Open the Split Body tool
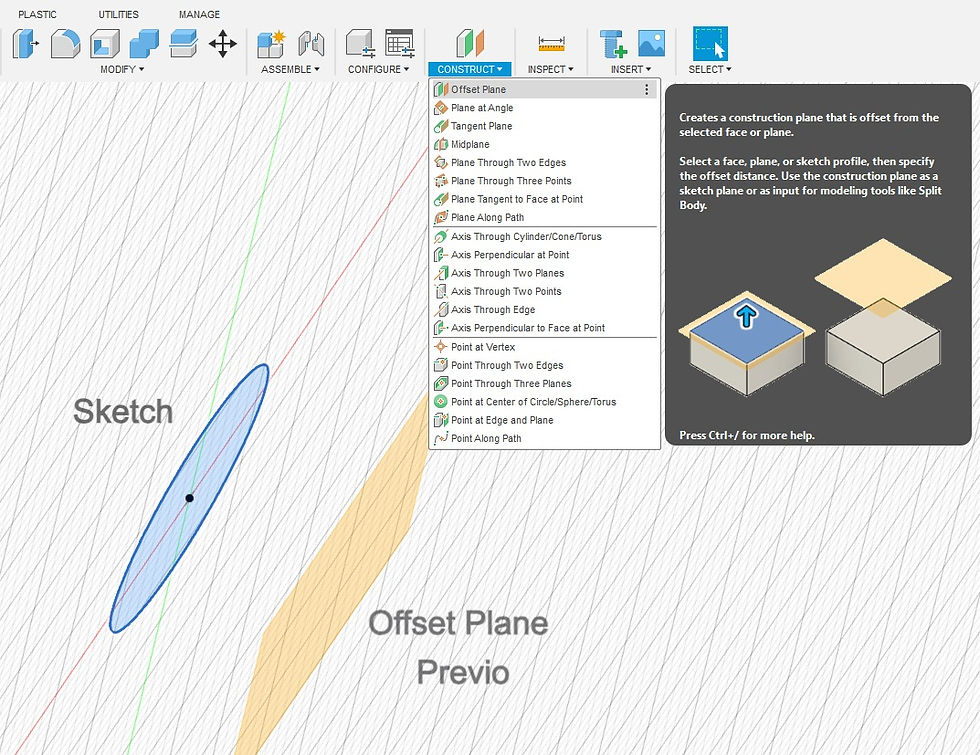The height and width of the screenshot is (755, 980). (x=183, y=44)
